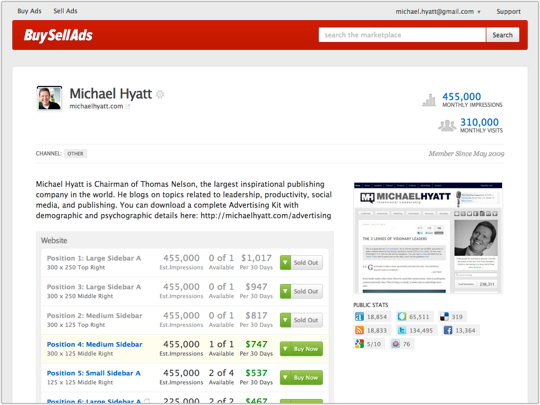Image resolution: width=540 pixels, height=405 pixels.
Task: Click Buy Now for Position 4: Medium Sidebar
Action: coord(306,349)
